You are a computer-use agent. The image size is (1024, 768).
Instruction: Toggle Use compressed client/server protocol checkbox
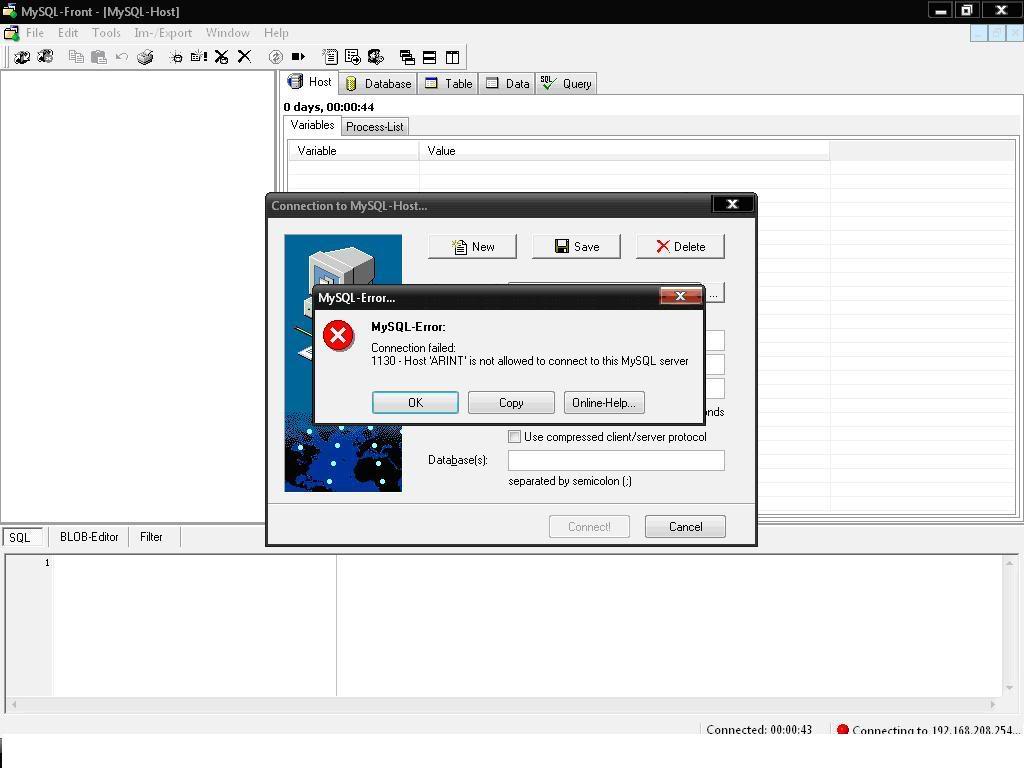coord(515,437)
